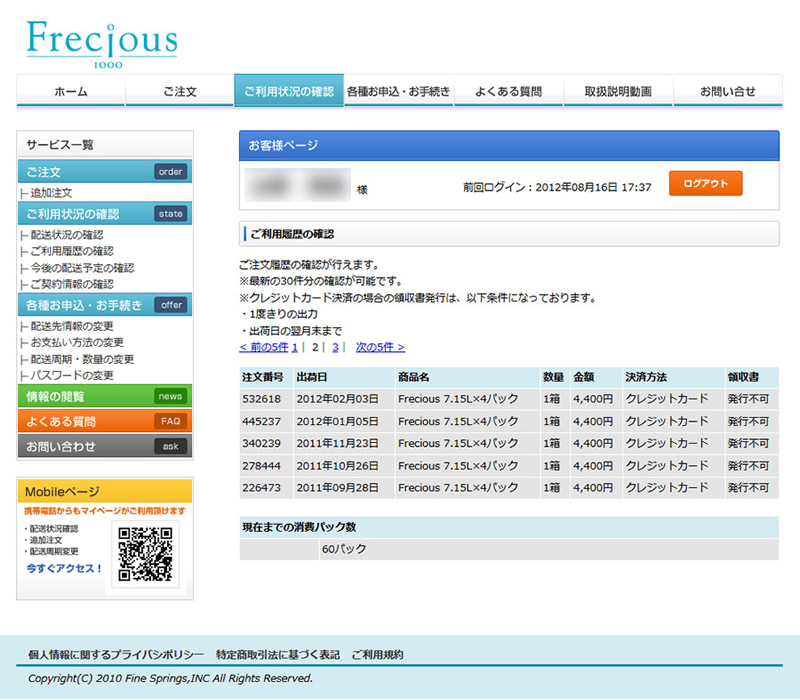
Task: Select the ご利用状況の確認 navigation tab
Action: [x=289, y=91]
